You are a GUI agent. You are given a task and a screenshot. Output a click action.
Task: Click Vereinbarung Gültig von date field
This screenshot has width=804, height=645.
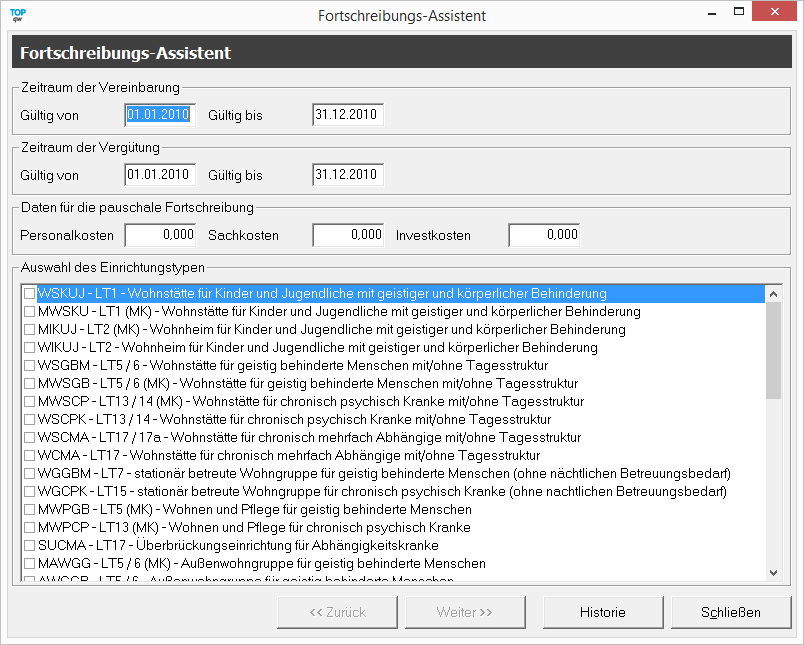point(160,115)
